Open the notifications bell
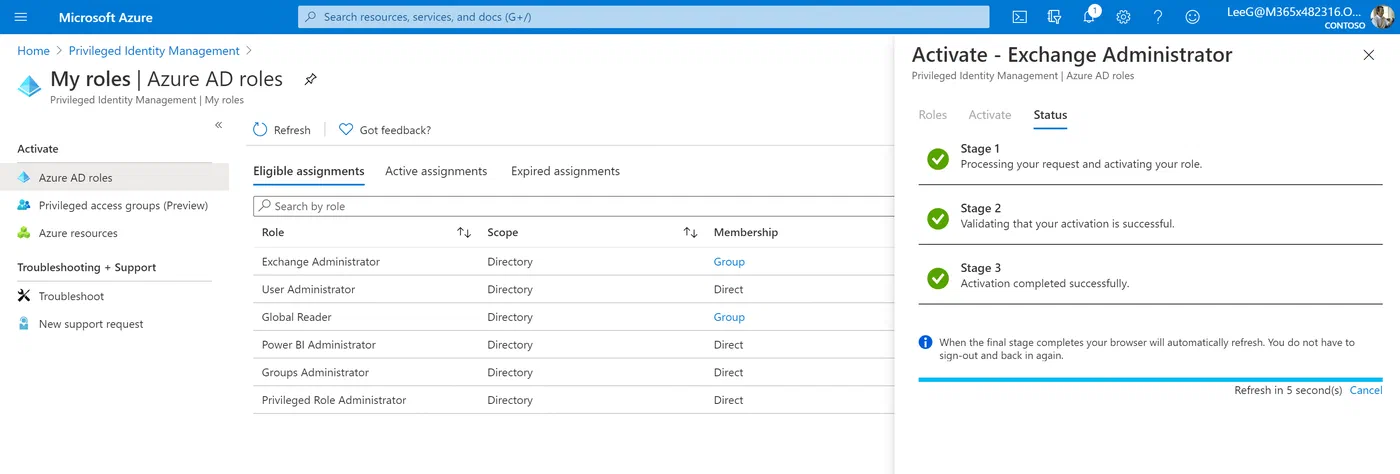This screenshot has width=1400, height=474. tap(1089, 17)
